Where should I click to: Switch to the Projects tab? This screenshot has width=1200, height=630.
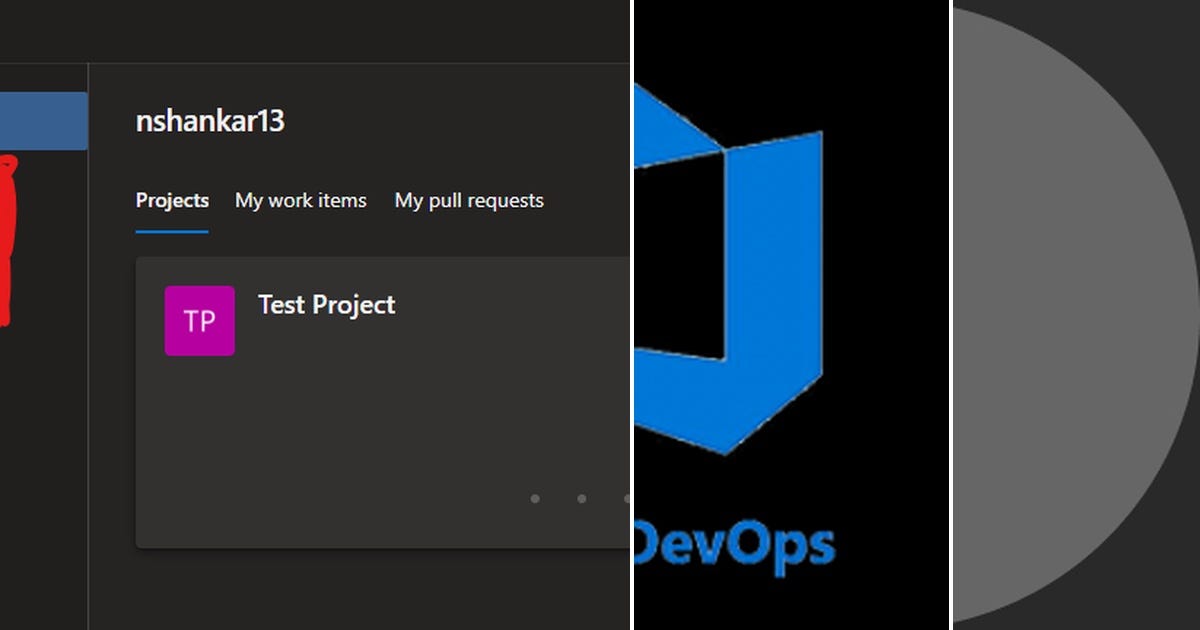(171, 200)
